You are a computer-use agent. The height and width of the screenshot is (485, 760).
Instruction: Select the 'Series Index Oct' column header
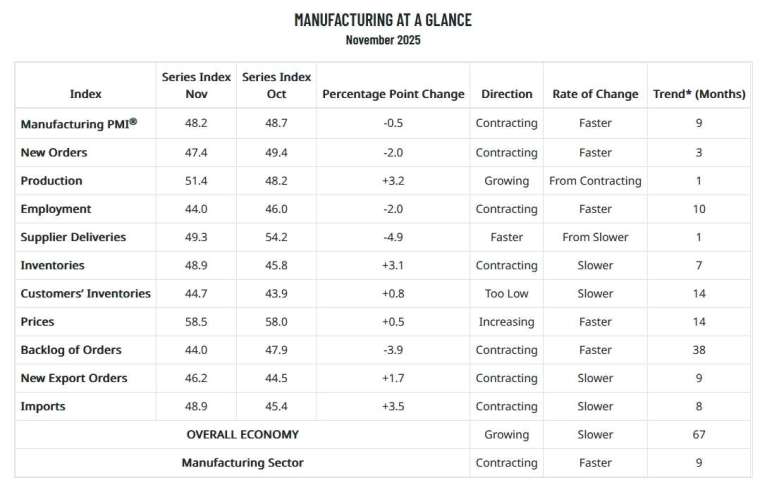pyautogui.click(x=275, y=85)
